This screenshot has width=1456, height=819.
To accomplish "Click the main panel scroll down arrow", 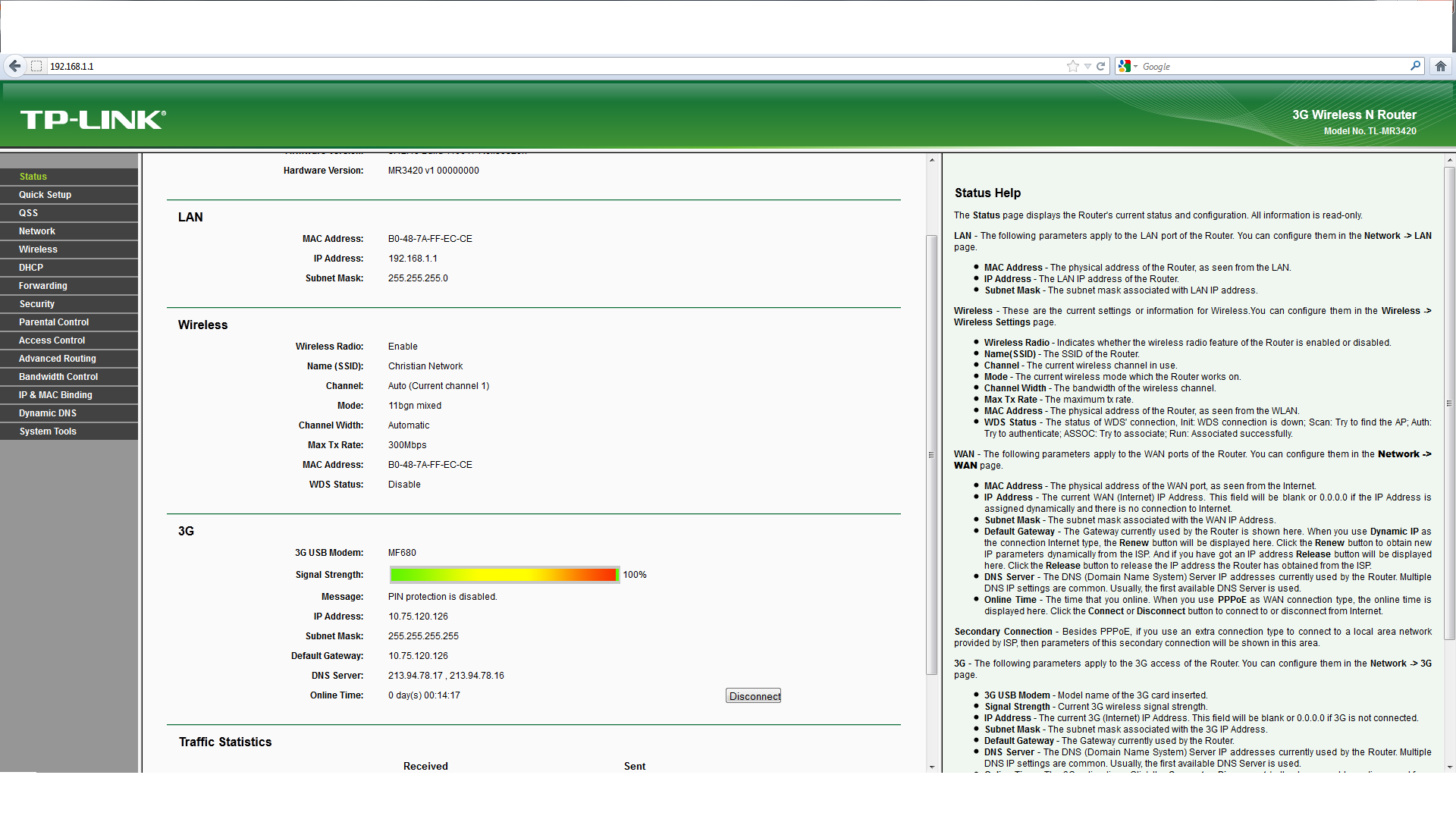I will tap(932, 767).
